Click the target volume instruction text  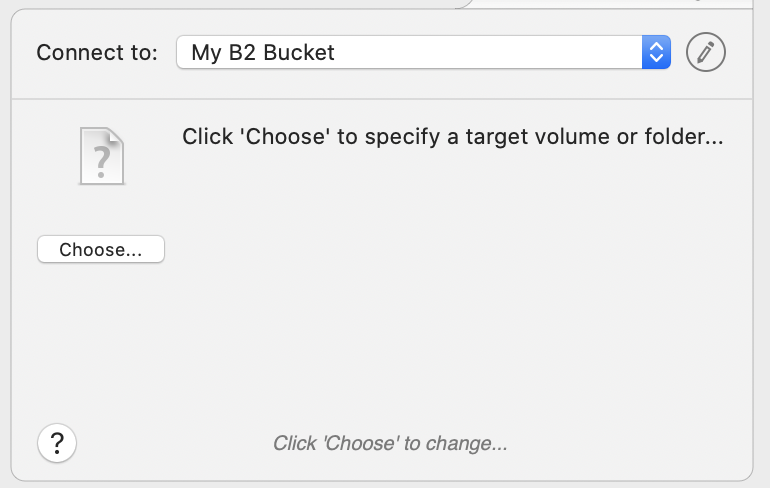pos(452,136)
